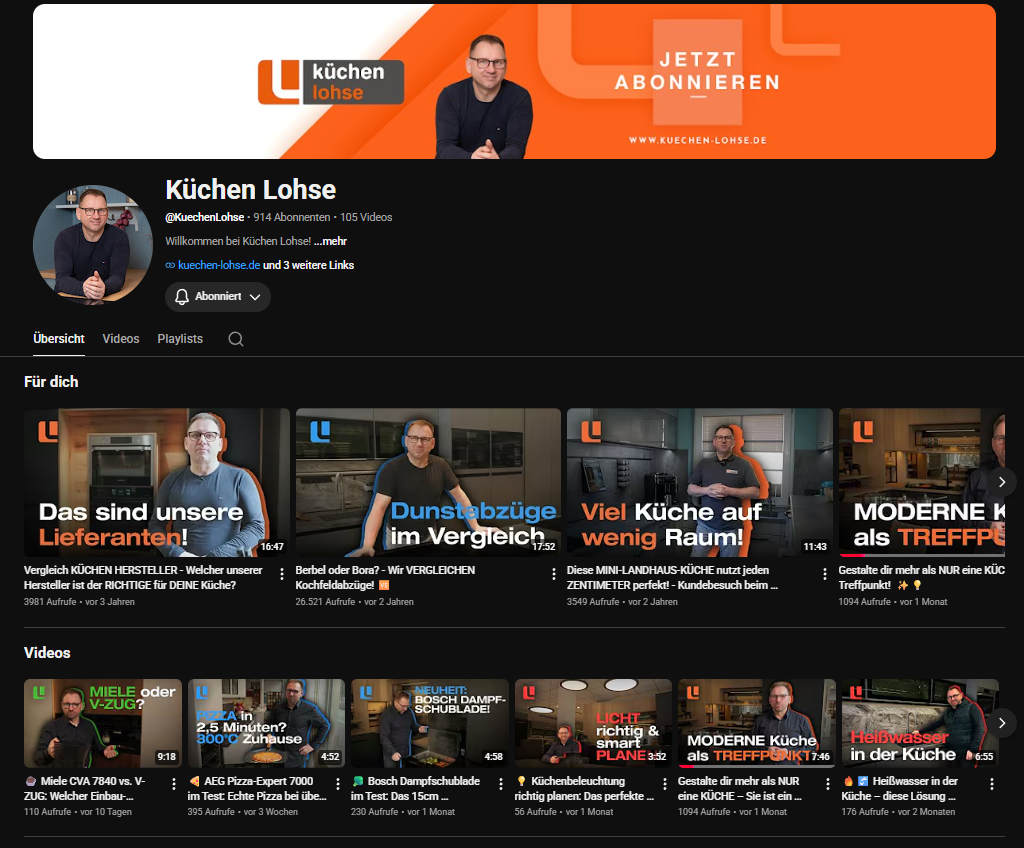
Task: Open options menu for MINI-LANDHAUS-KÜCHE video
Action: 825,574
